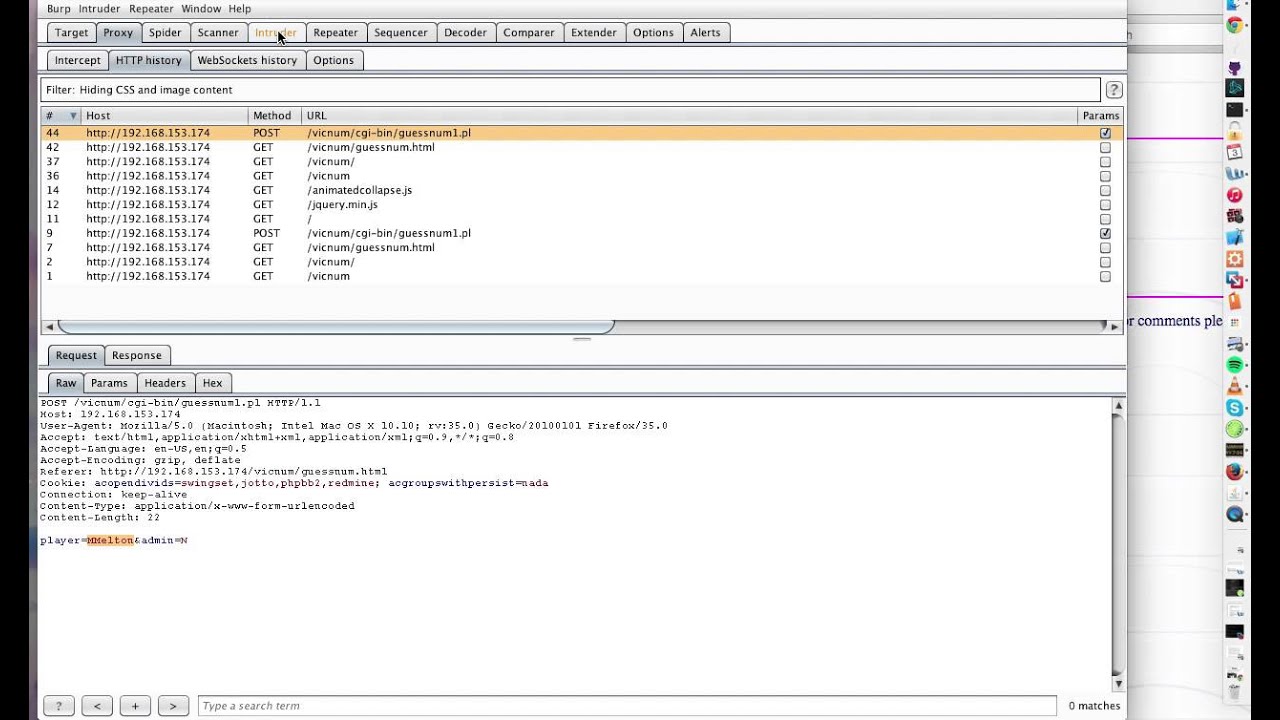This screenshot has height=720, width=1280.
Task: Open the Trash in the dock
Action: pyautogui.click(x=1235, y=690)
